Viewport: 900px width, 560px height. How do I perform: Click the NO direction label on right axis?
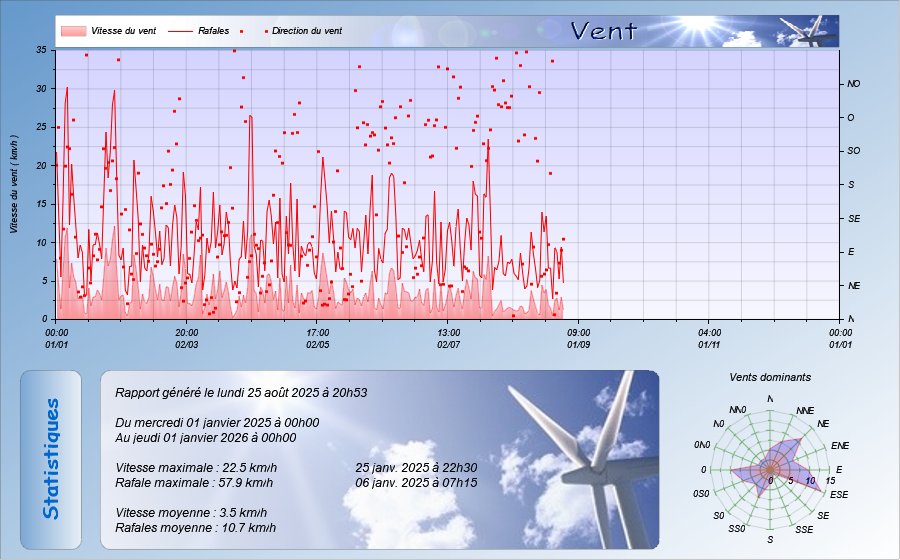(x=853, y=84)
